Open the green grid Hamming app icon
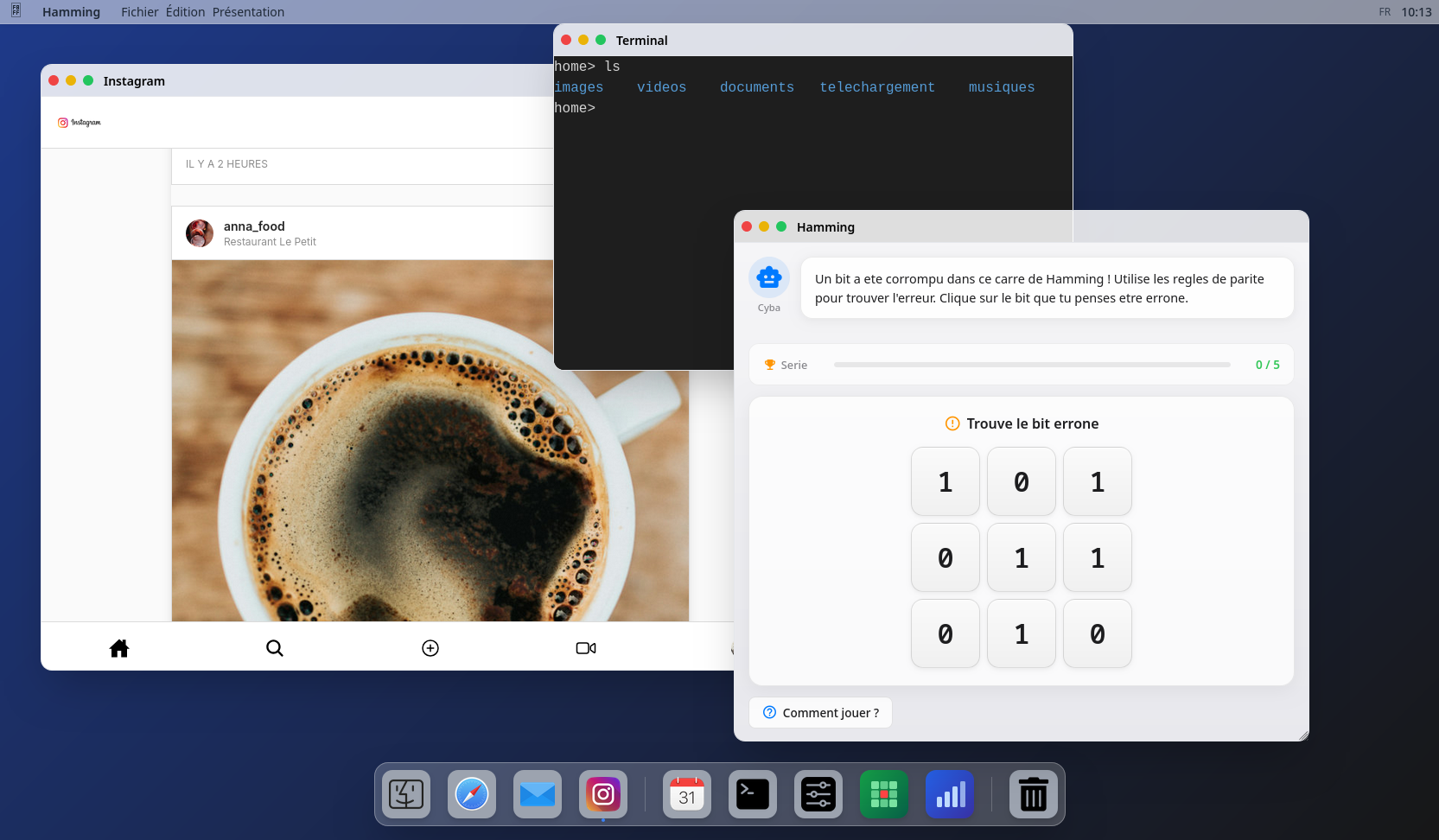Screen dimensions: 1439x840 coord(884,794)
